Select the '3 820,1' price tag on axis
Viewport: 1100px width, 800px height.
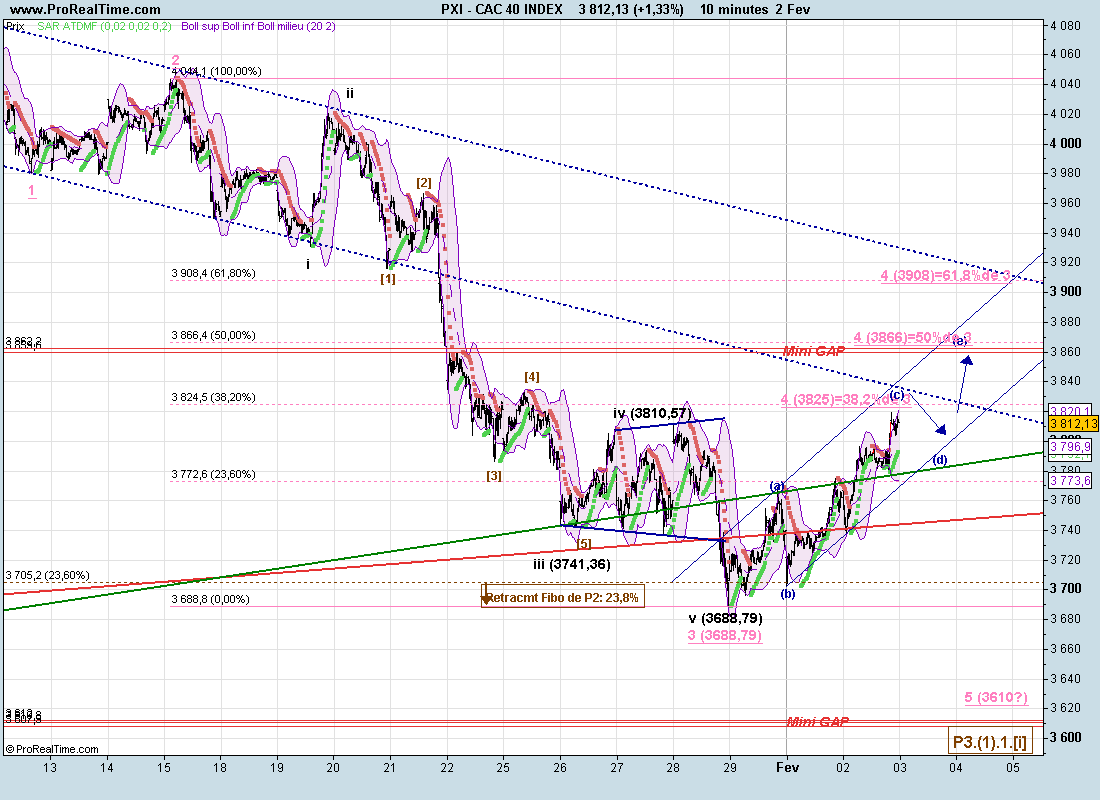click(1071, 411)
